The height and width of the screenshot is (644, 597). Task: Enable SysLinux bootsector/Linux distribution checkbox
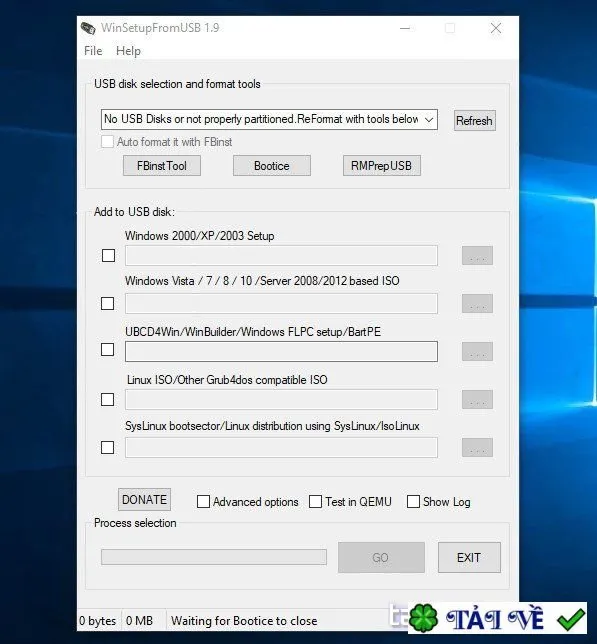point(108,447)
